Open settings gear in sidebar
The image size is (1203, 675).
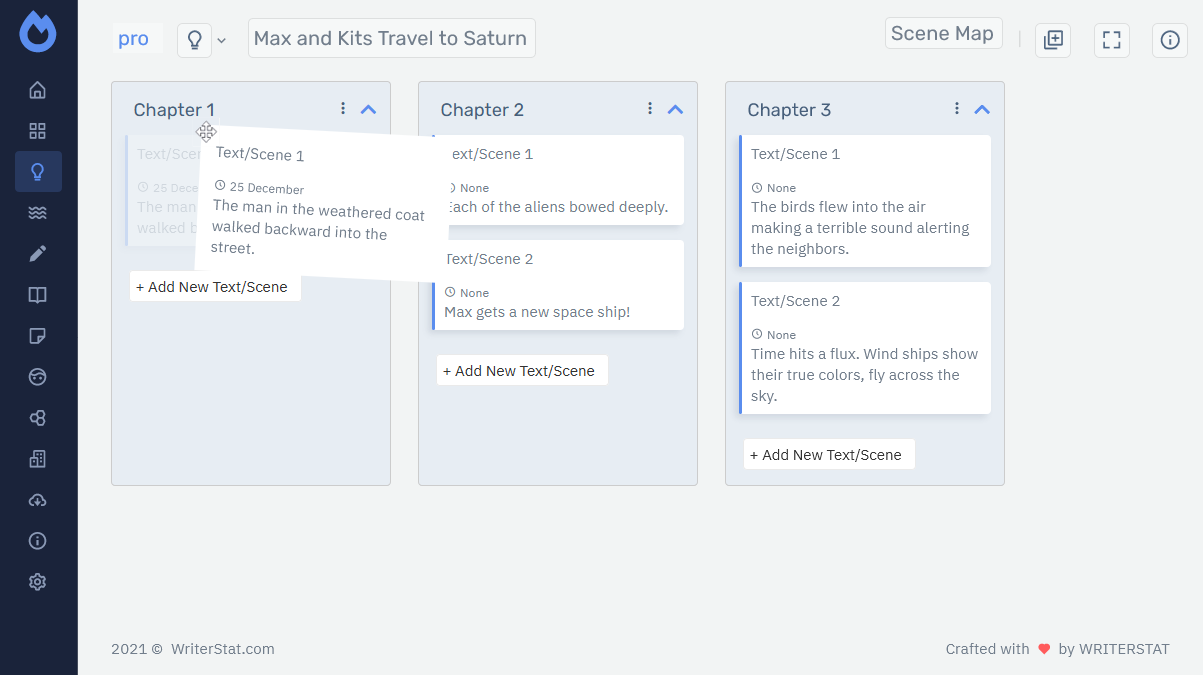coord(38,582)
